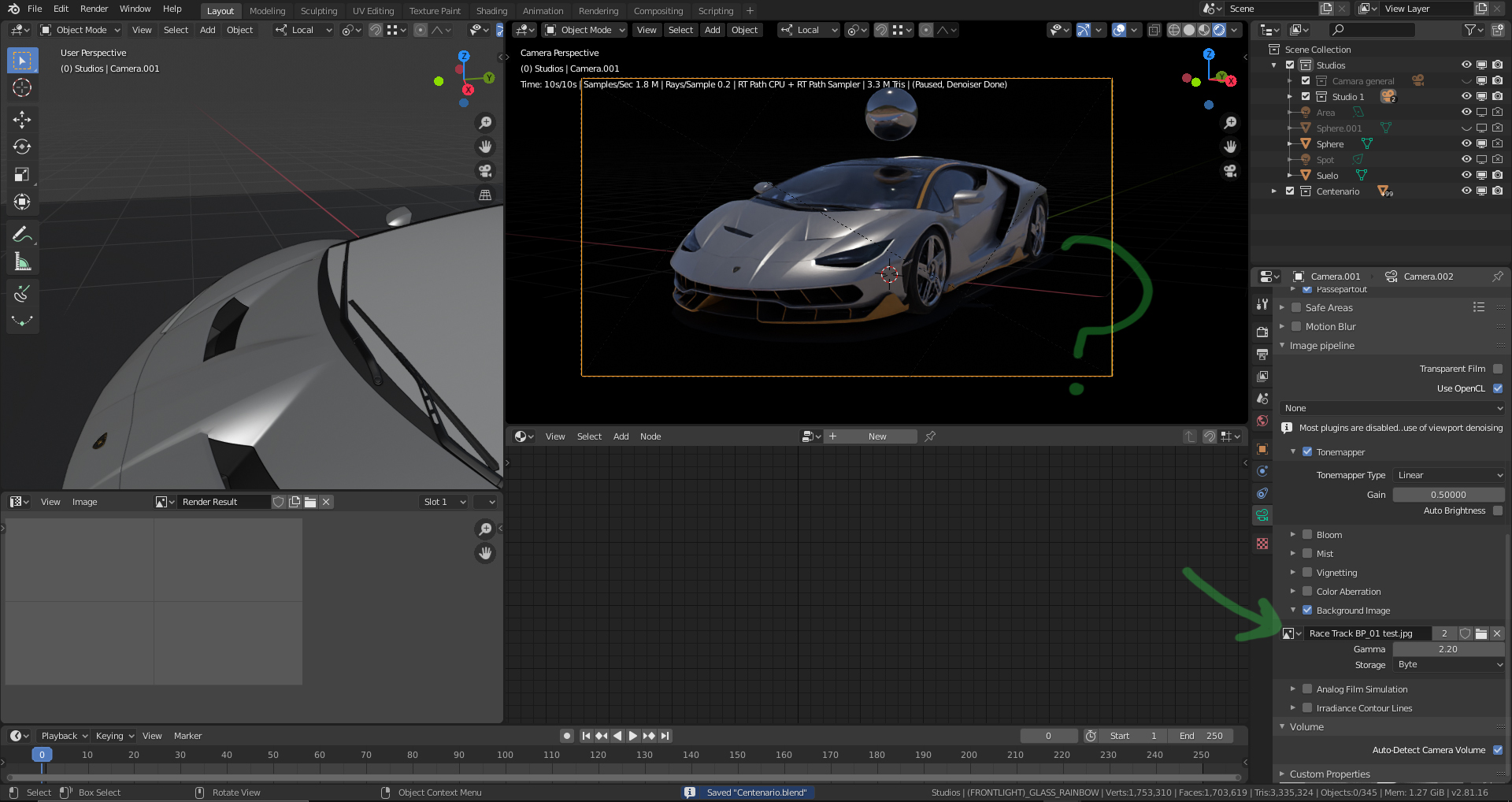The height and width of the screenshot is (802, 1512).
Task: Open folder icon for Background Image file
Action: pyautogui.click(x=1481, y=633)
